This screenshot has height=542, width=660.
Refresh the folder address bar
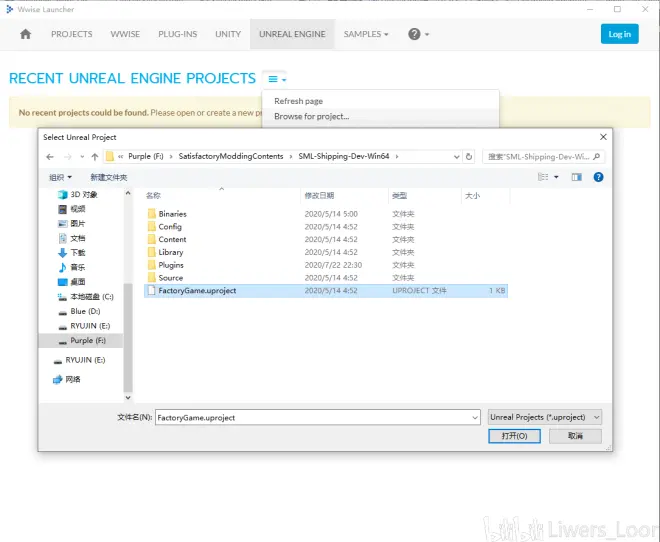pos(468,157)
